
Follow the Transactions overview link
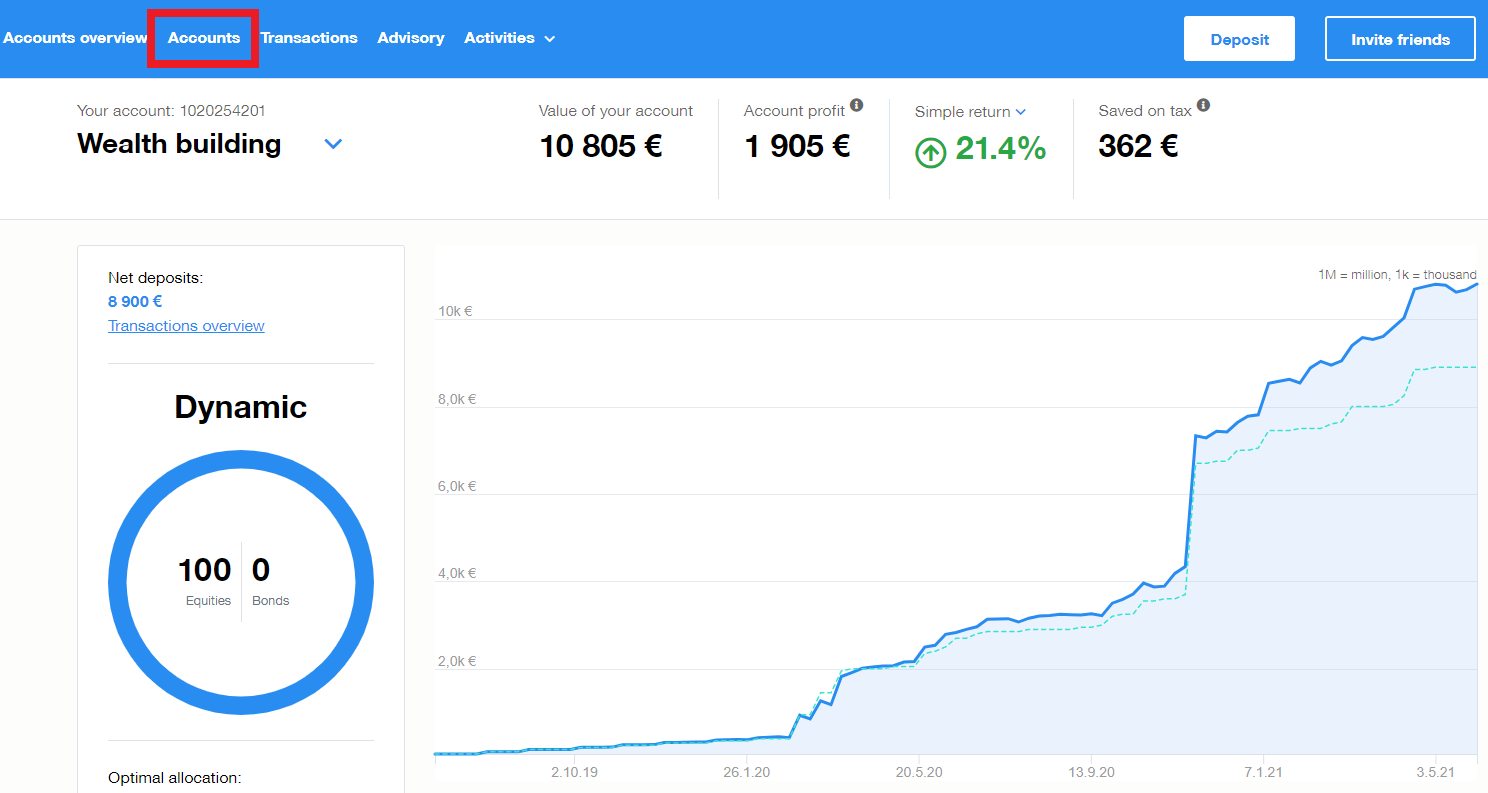186,326
